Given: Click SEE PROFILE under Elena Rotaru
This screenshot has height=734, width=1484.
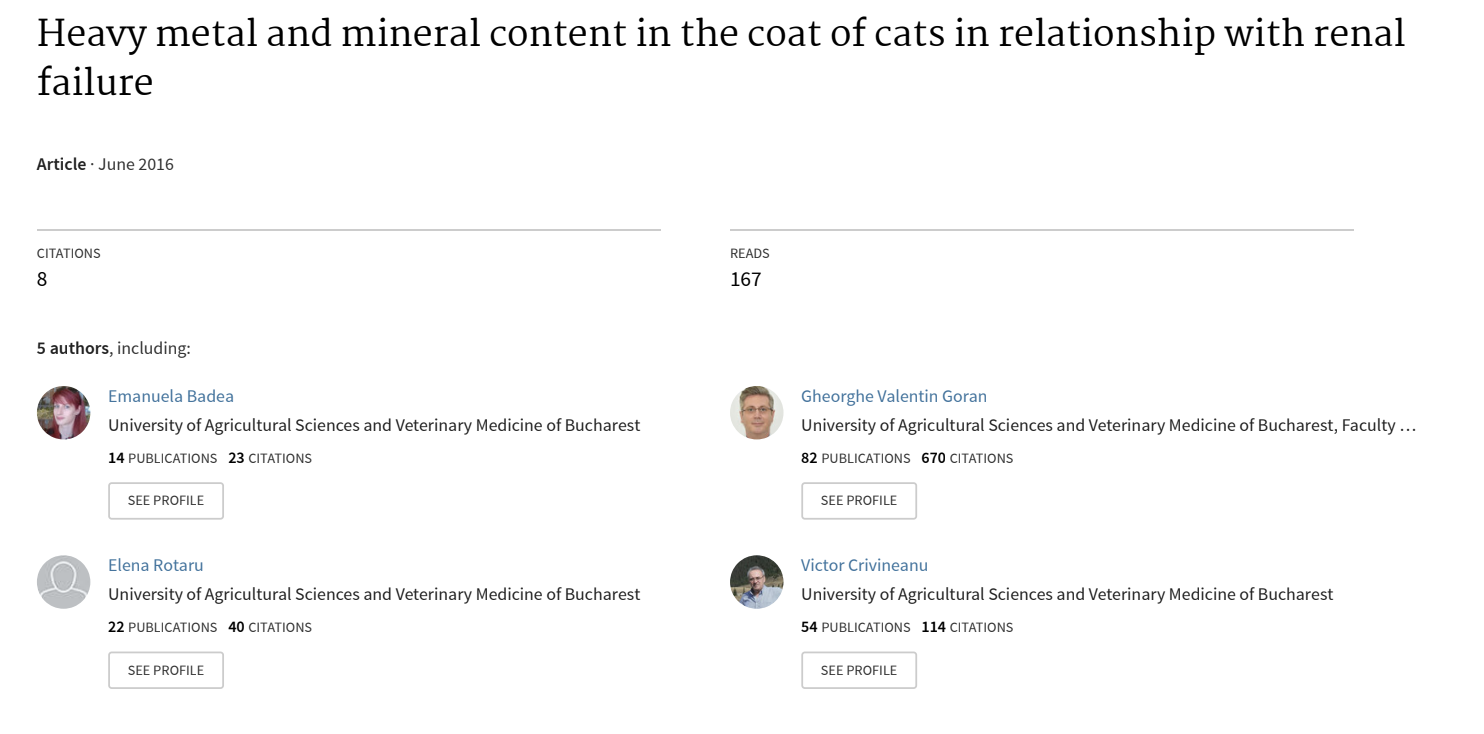Looking at the screenshot, I should [x=166, y=670].
